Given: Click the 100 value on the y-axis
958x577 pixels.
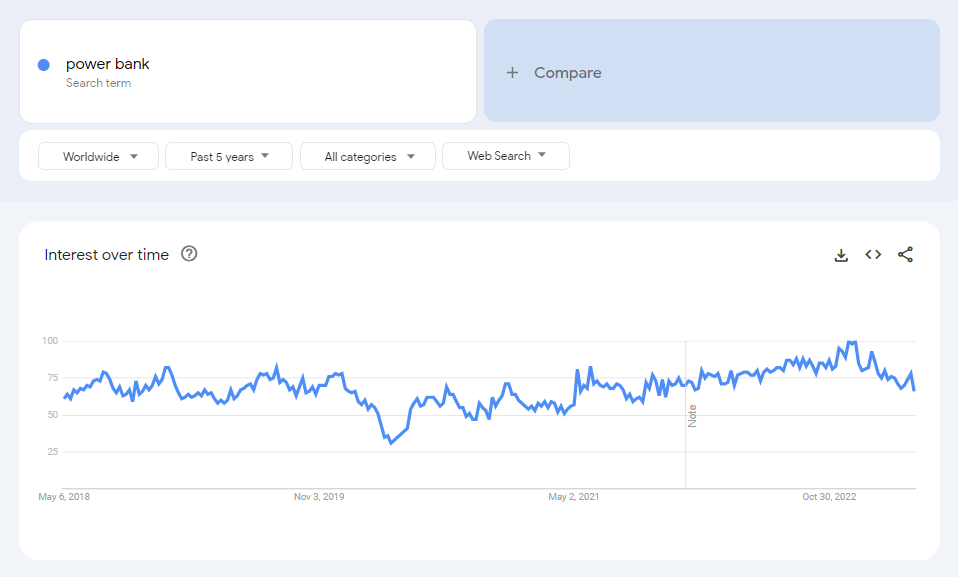Looking at the screenshot, I should tap(50, 342).
